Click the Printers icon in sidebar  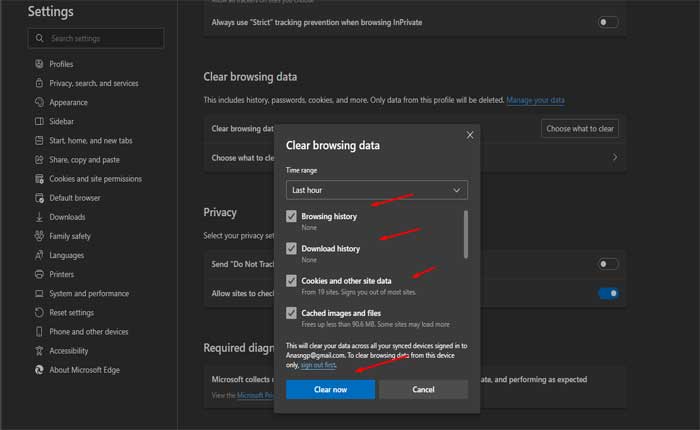coord(38,274)
